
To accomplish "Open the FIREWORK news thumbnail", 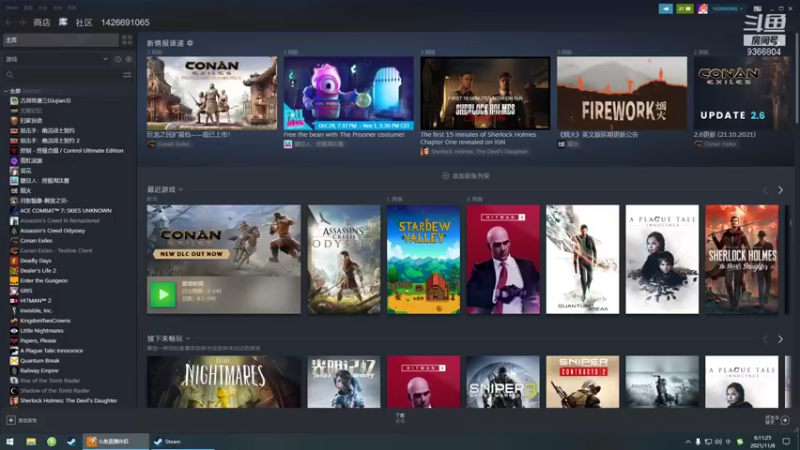I will click(x=622, y=93).
